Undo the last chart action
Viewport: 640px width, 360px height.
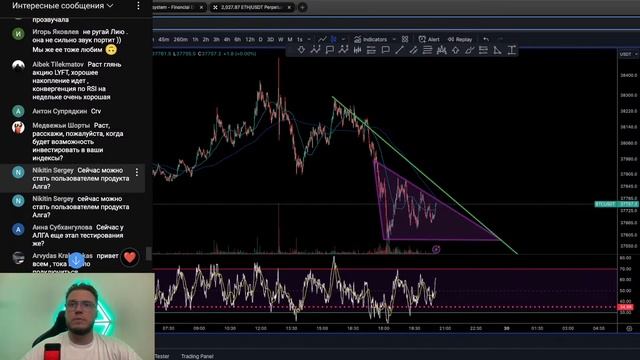click(x=486, y=39)
